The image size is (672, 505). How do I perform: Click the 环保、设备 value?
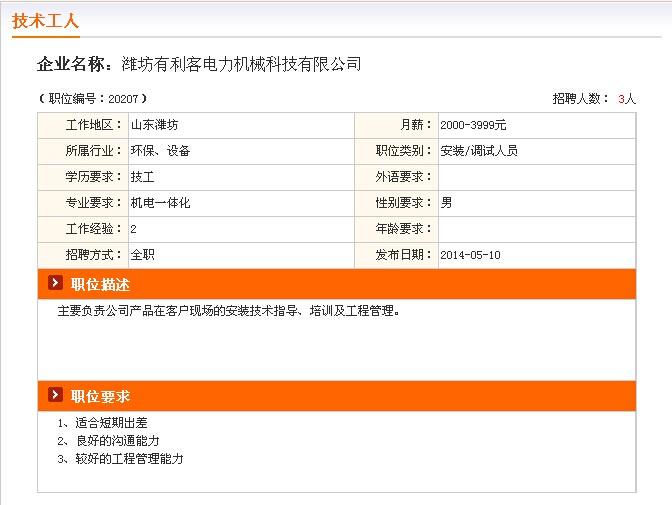[160, 151]
